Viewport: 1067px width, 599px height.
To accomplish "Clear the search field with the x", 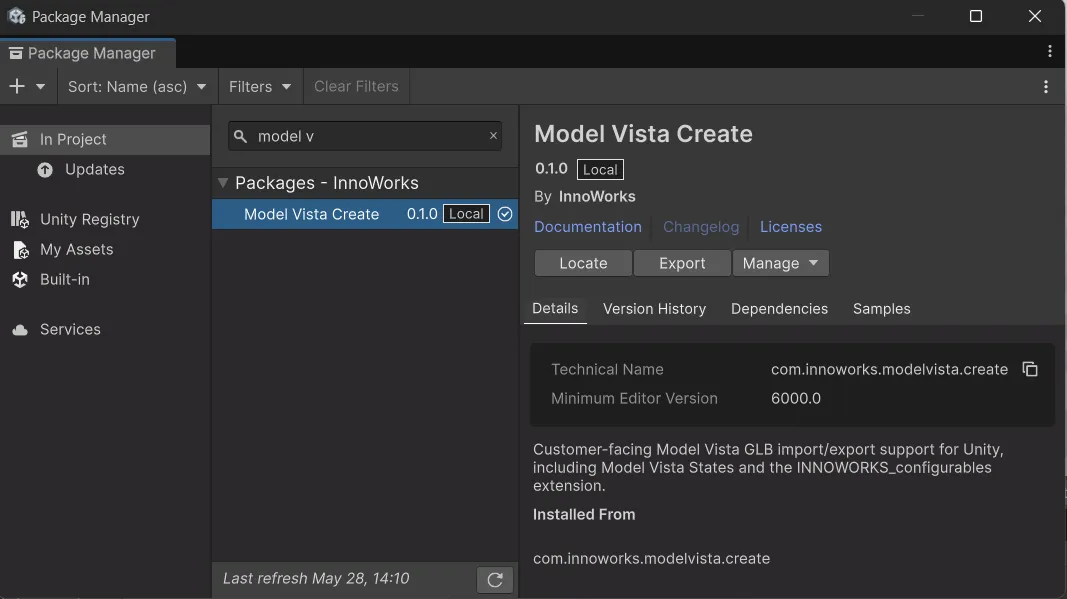I will tap(493, 136).
